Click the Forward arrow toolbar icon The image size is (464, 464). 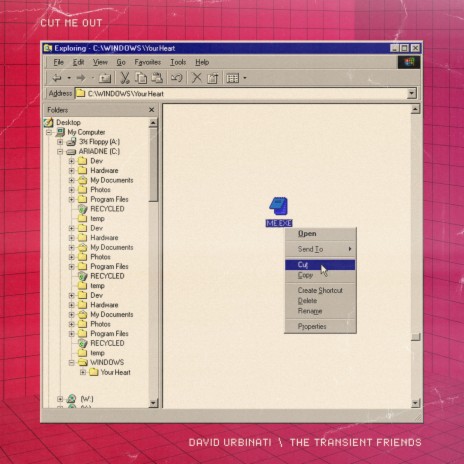tap(81, 78)
